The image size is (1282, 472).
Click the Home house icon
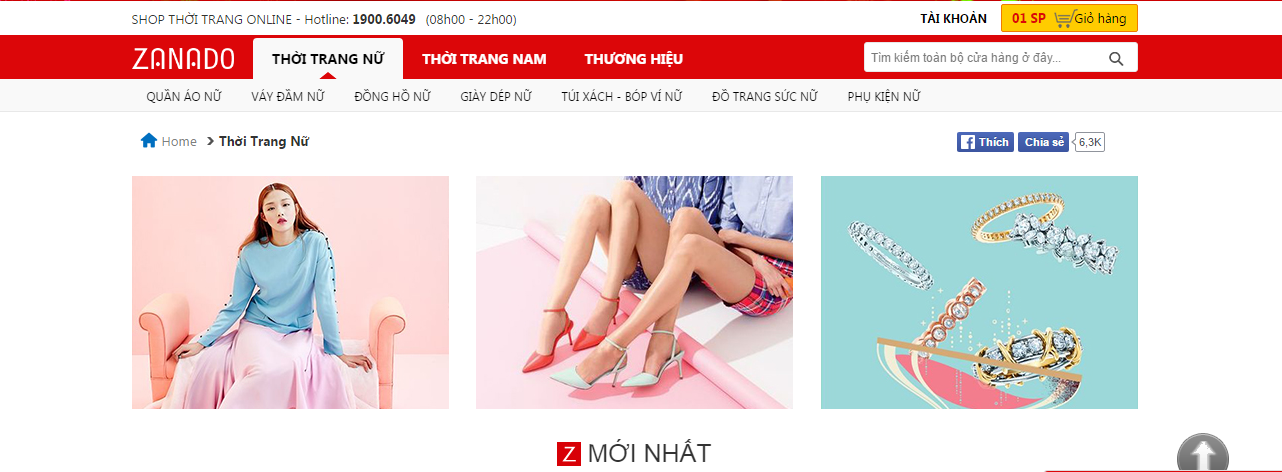tap(149, 141)
